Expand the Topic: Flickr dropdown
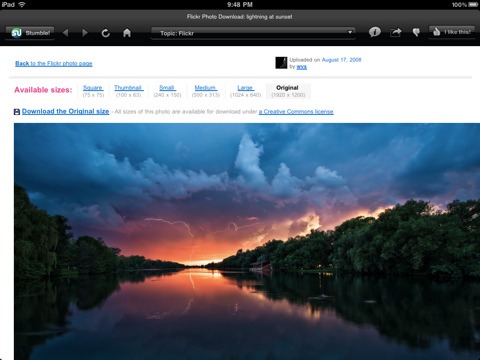Image resolution: width=480 pixels, height=360 pixels. [253, 33]
